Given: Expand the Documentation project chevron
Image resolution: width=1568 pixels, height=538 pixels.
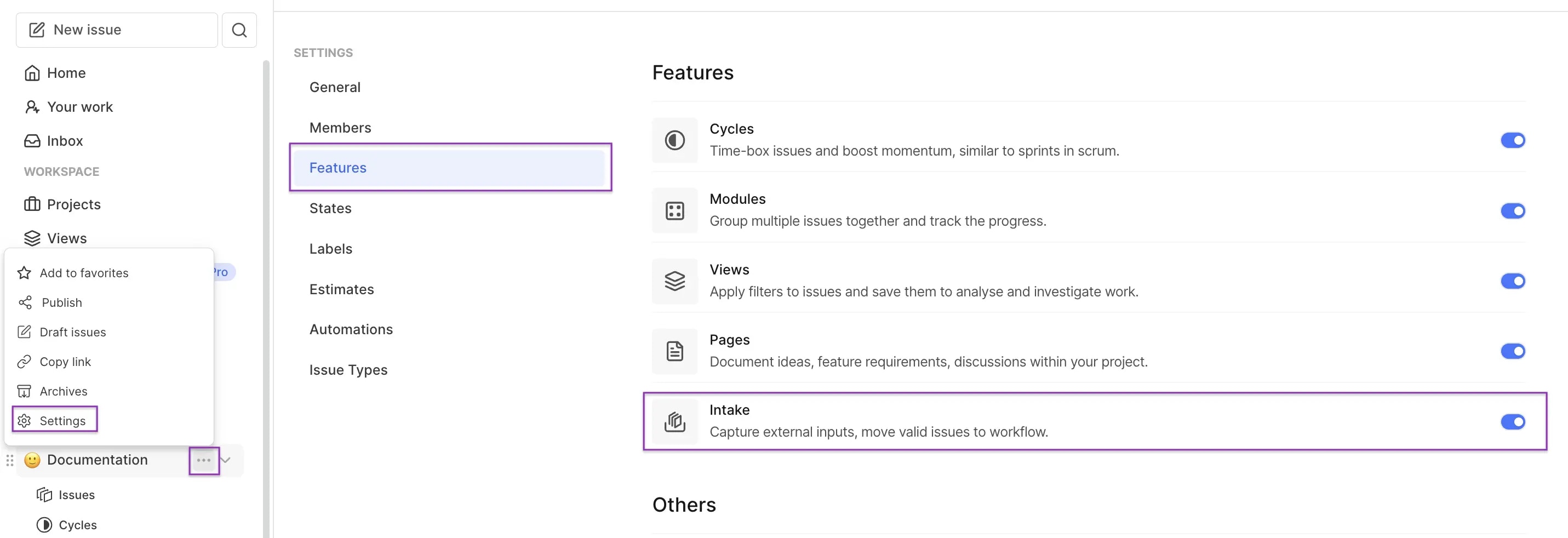Looking at the screenshot, I should tap(225, 460).
